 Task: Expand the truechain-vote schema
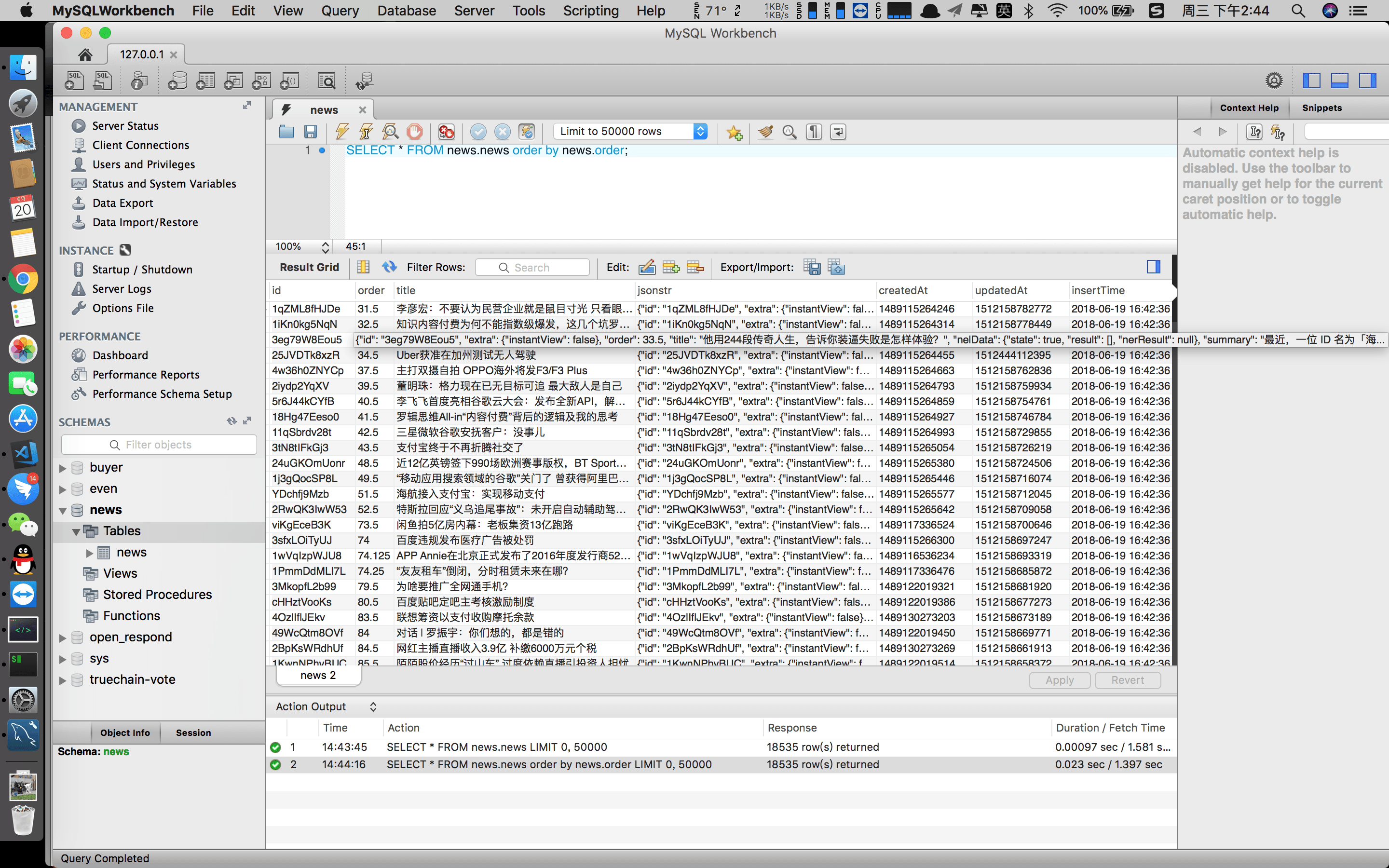63,680
